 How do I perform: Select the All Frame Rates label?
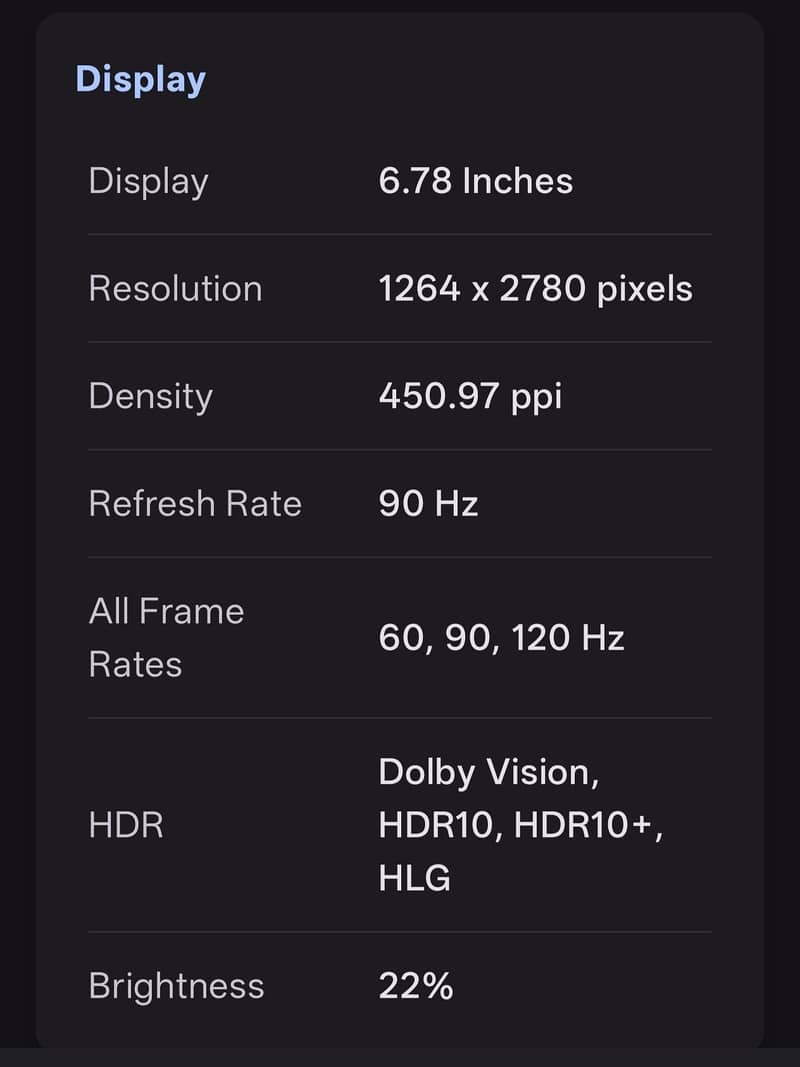pyautogui.click(x=166, y=638)
